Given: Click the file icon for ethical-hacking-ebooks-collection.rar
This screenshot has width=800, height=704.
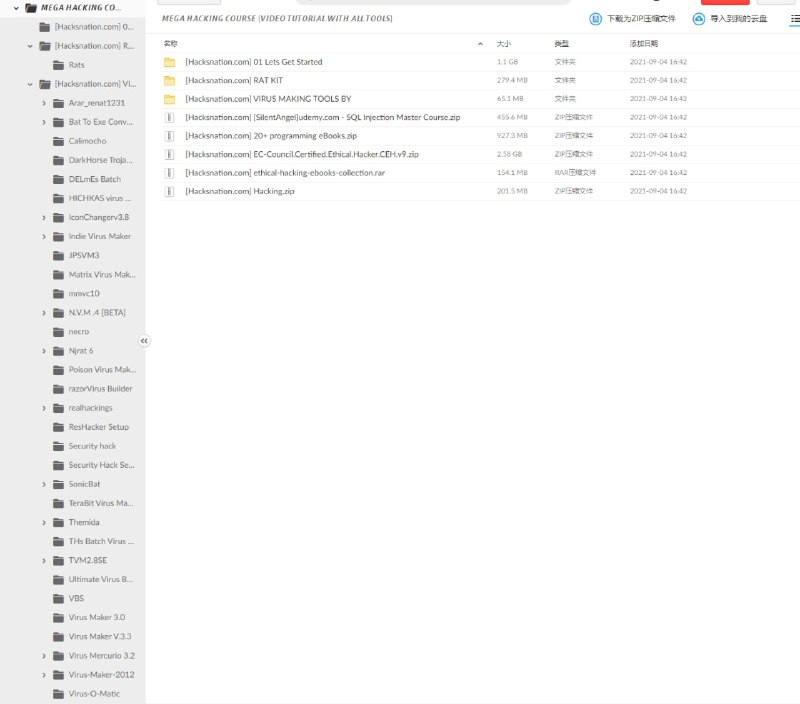Looking at the screenshot, I should tap(169, 173).
